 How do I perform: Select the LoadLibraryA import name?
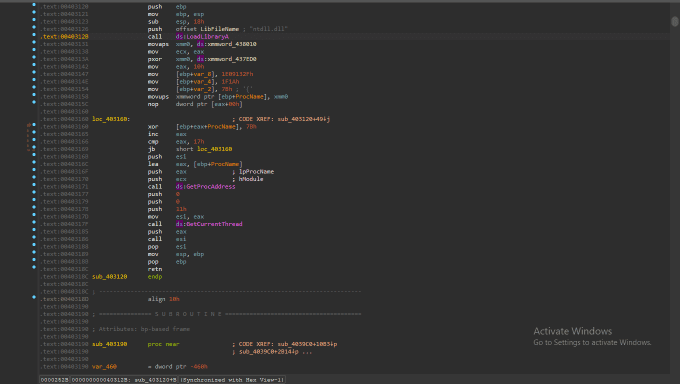click(x=207, y=36)
